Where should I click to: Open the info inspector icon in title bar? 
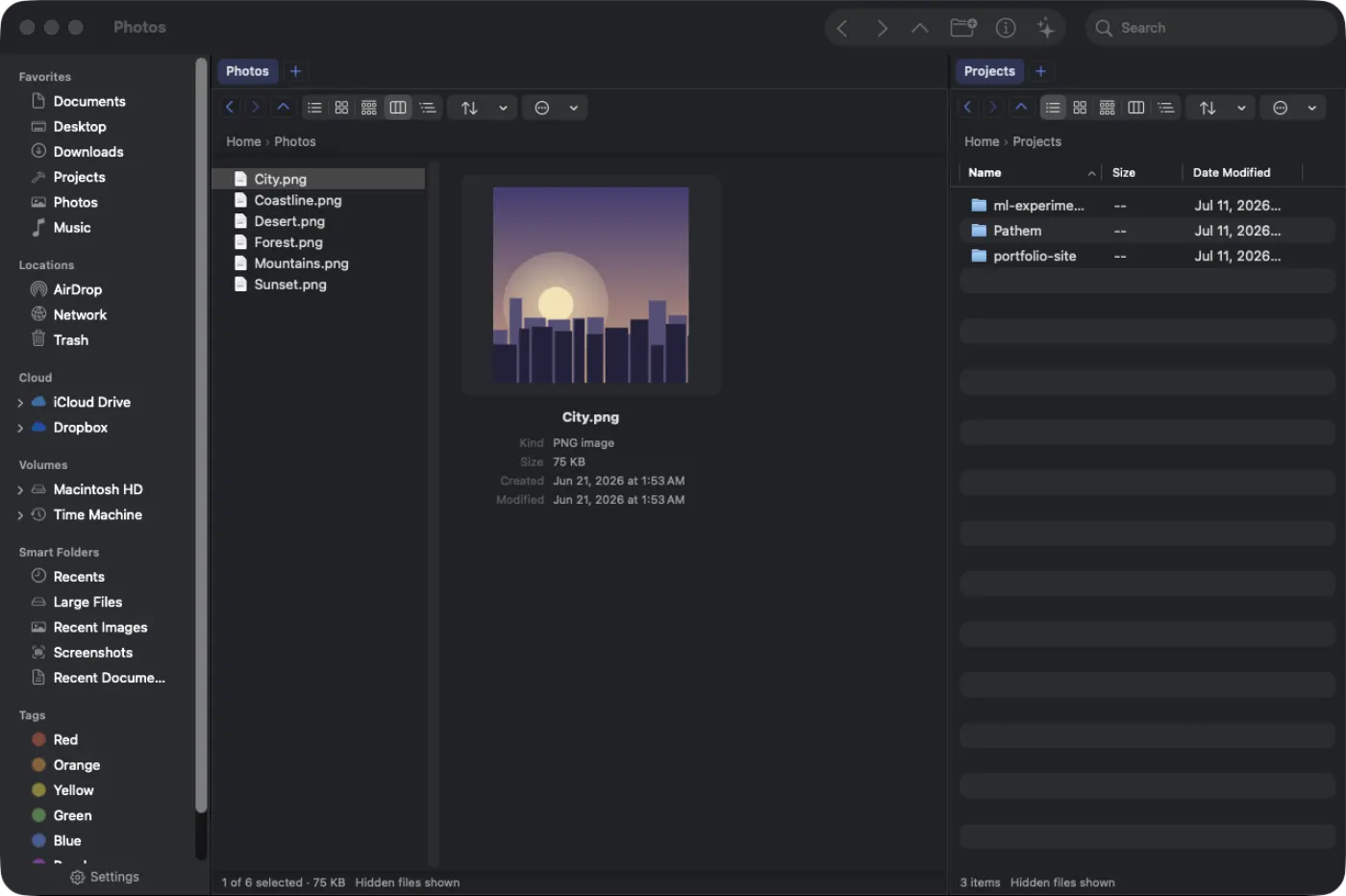(x=1006, y=28)
